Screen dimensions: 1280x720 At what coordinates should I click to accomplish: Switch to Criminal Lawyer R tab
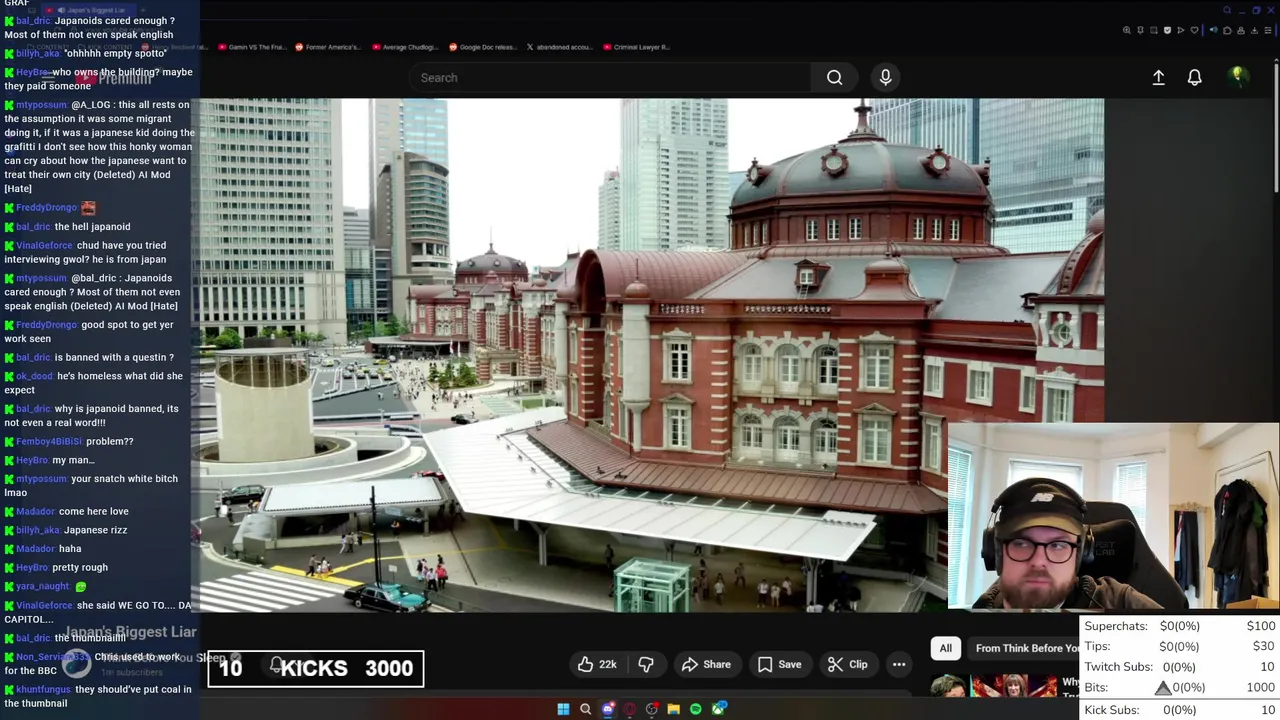click(635, 47)
